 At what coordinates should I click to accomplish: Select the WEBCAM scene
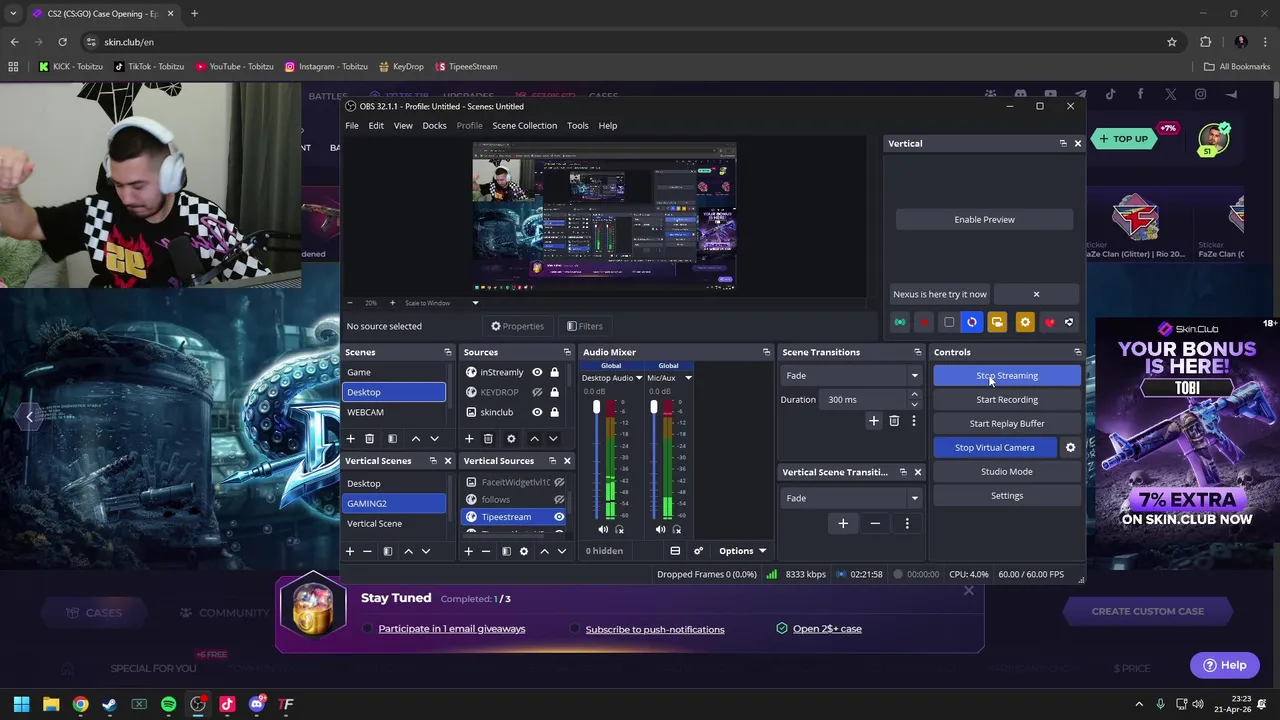tap(394, 412)
